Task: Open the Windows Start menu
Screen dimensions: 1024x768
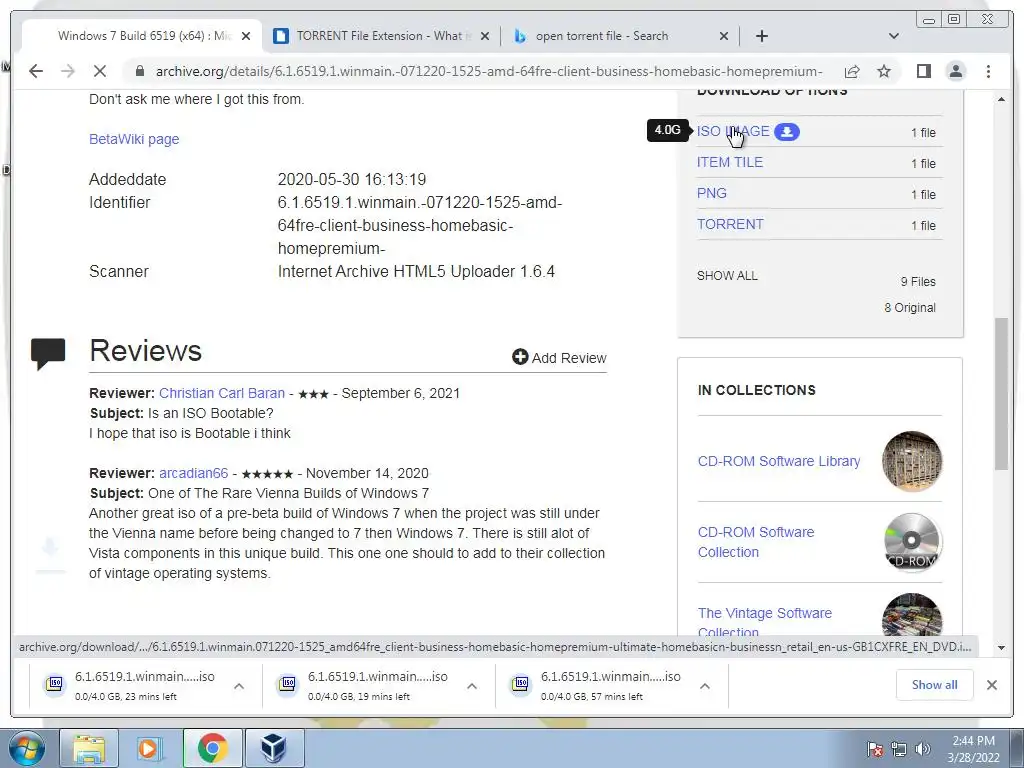Action: [x=26, y=748]
